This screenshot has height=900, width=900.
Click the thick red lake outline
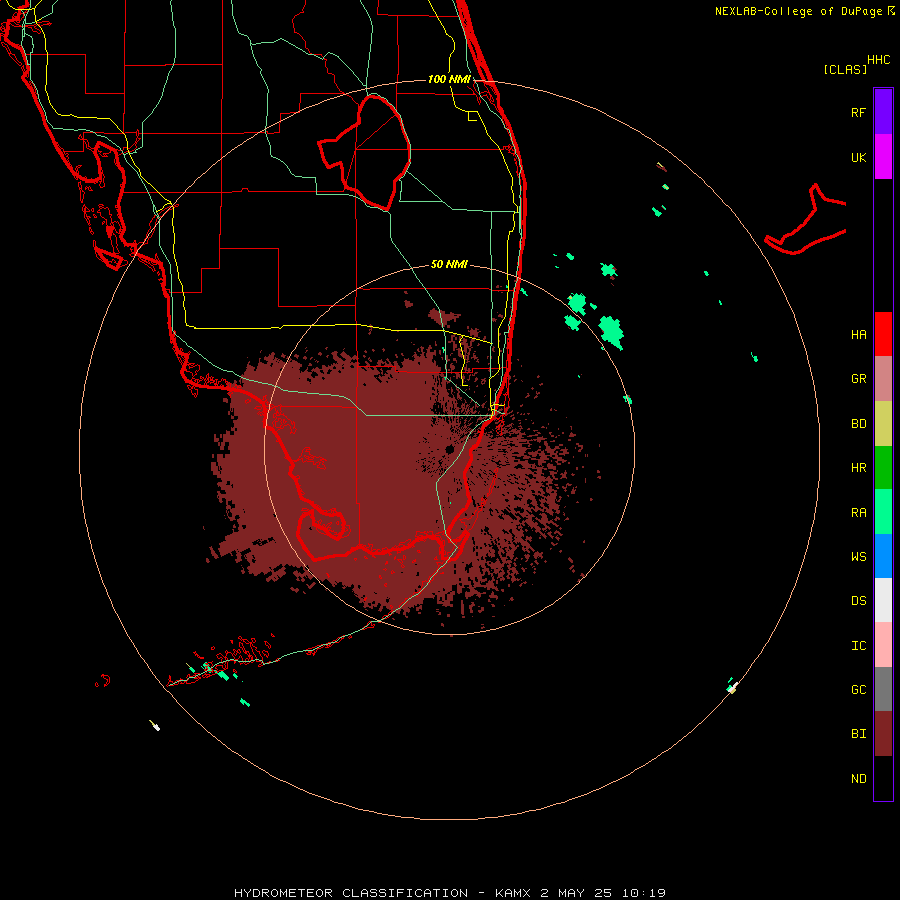(x=364, y=152)
